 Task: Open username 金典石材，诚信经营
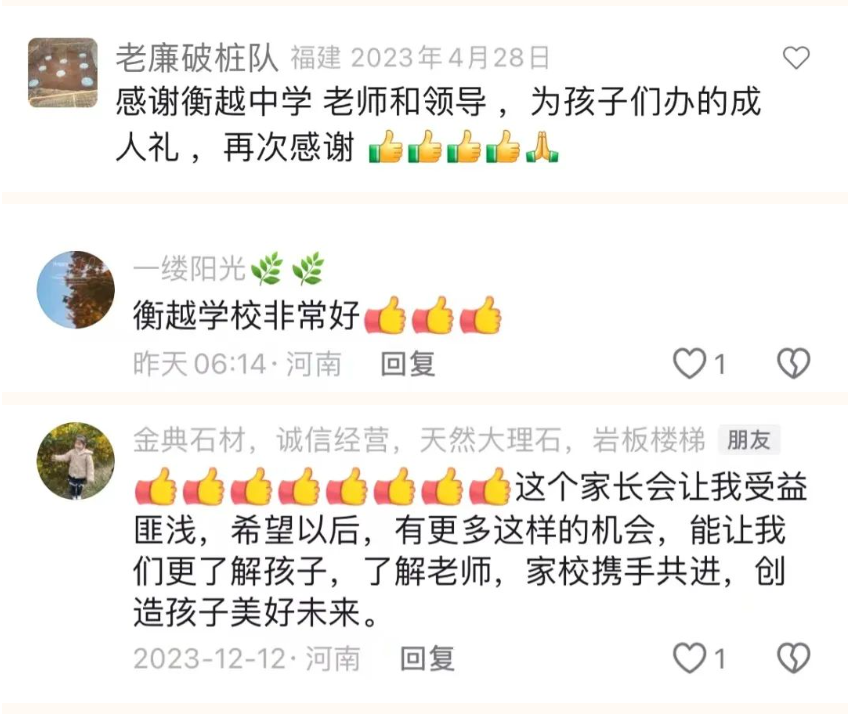pos(418,440)
